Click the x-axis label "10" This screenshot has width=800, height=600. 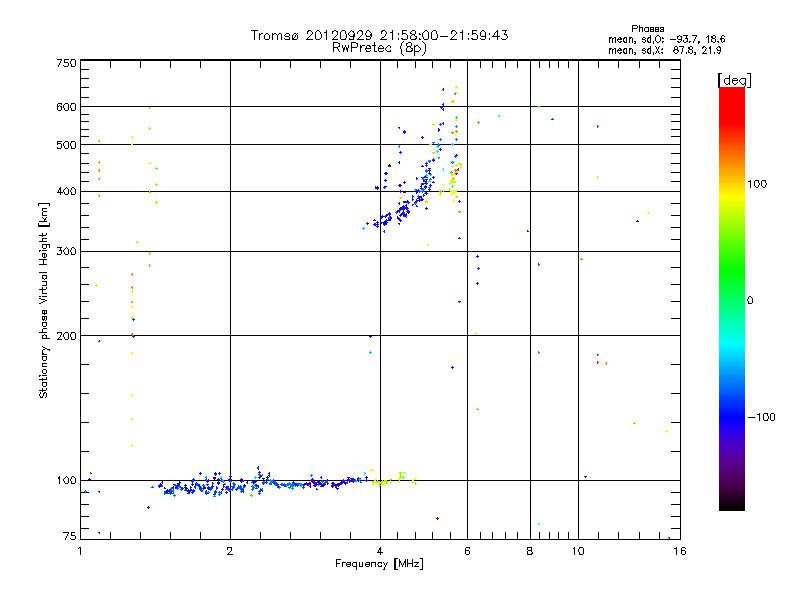(x=578, y=551)
